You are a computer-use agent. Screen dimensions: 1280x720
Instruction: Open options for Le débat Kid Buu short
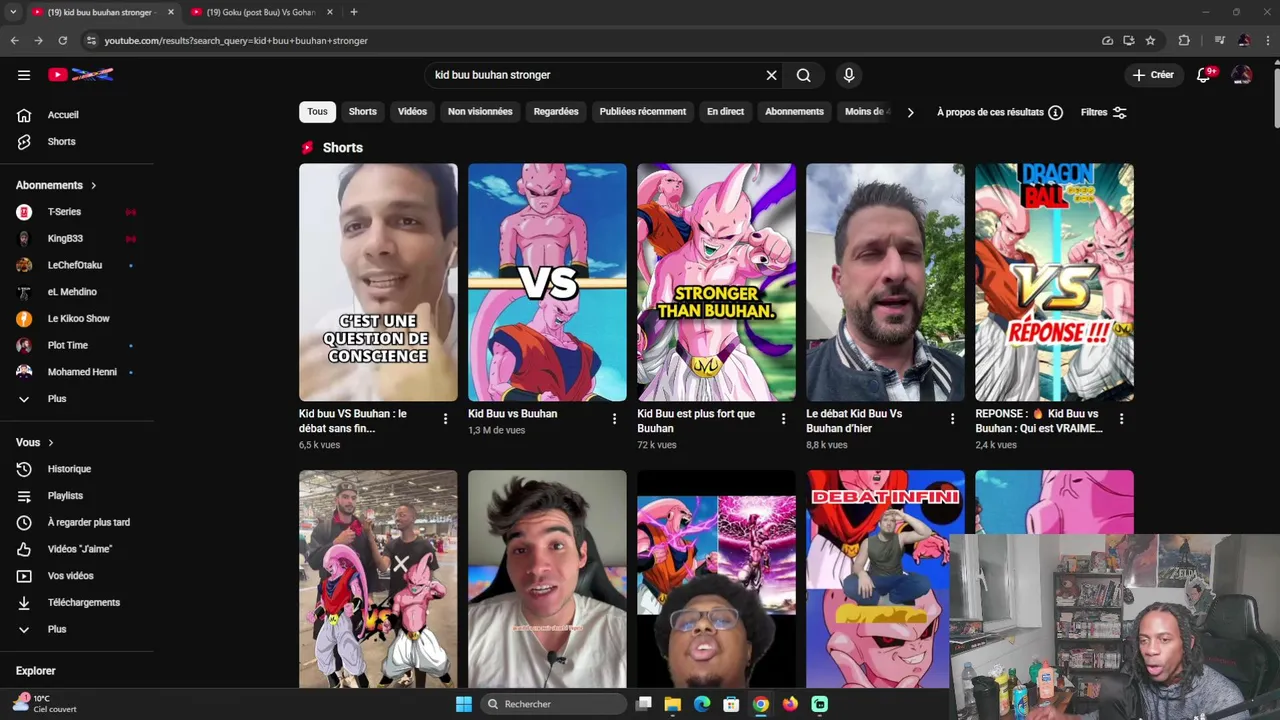(x=952, y=419)
